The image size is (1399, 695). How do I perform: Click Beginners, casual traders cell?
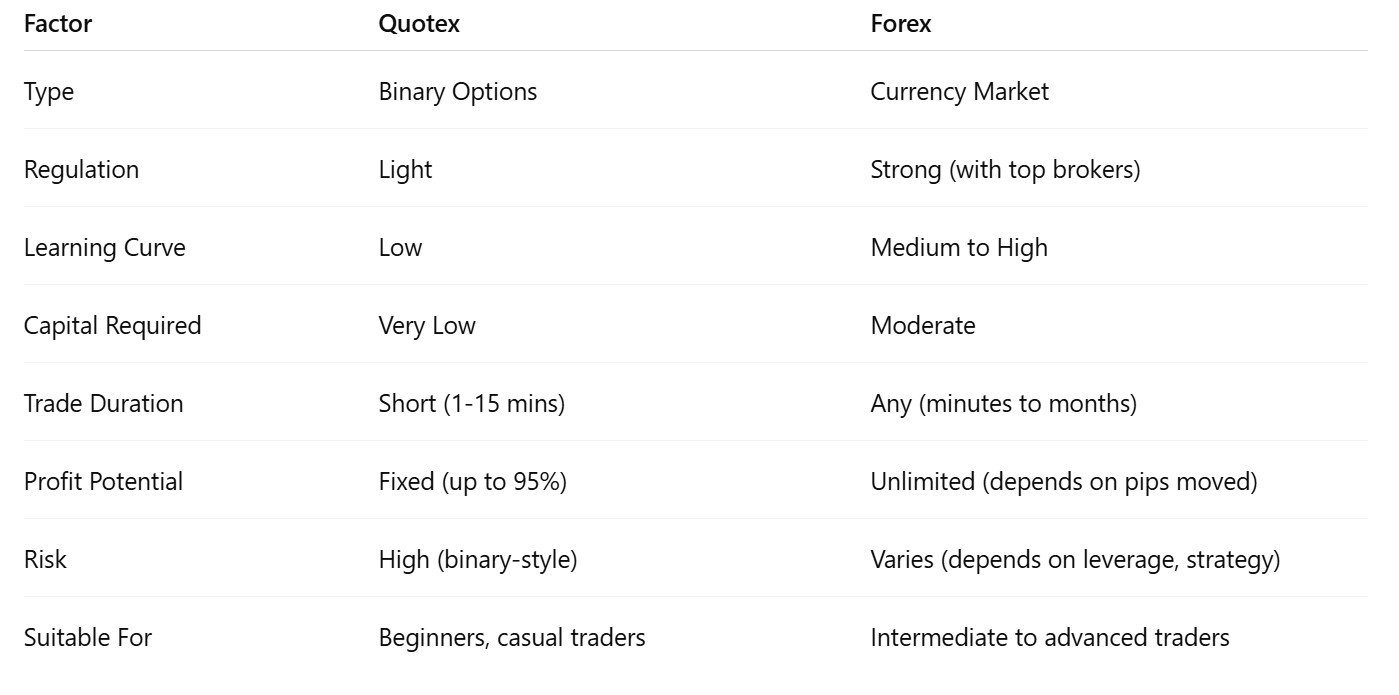click(x=512, y=638)
